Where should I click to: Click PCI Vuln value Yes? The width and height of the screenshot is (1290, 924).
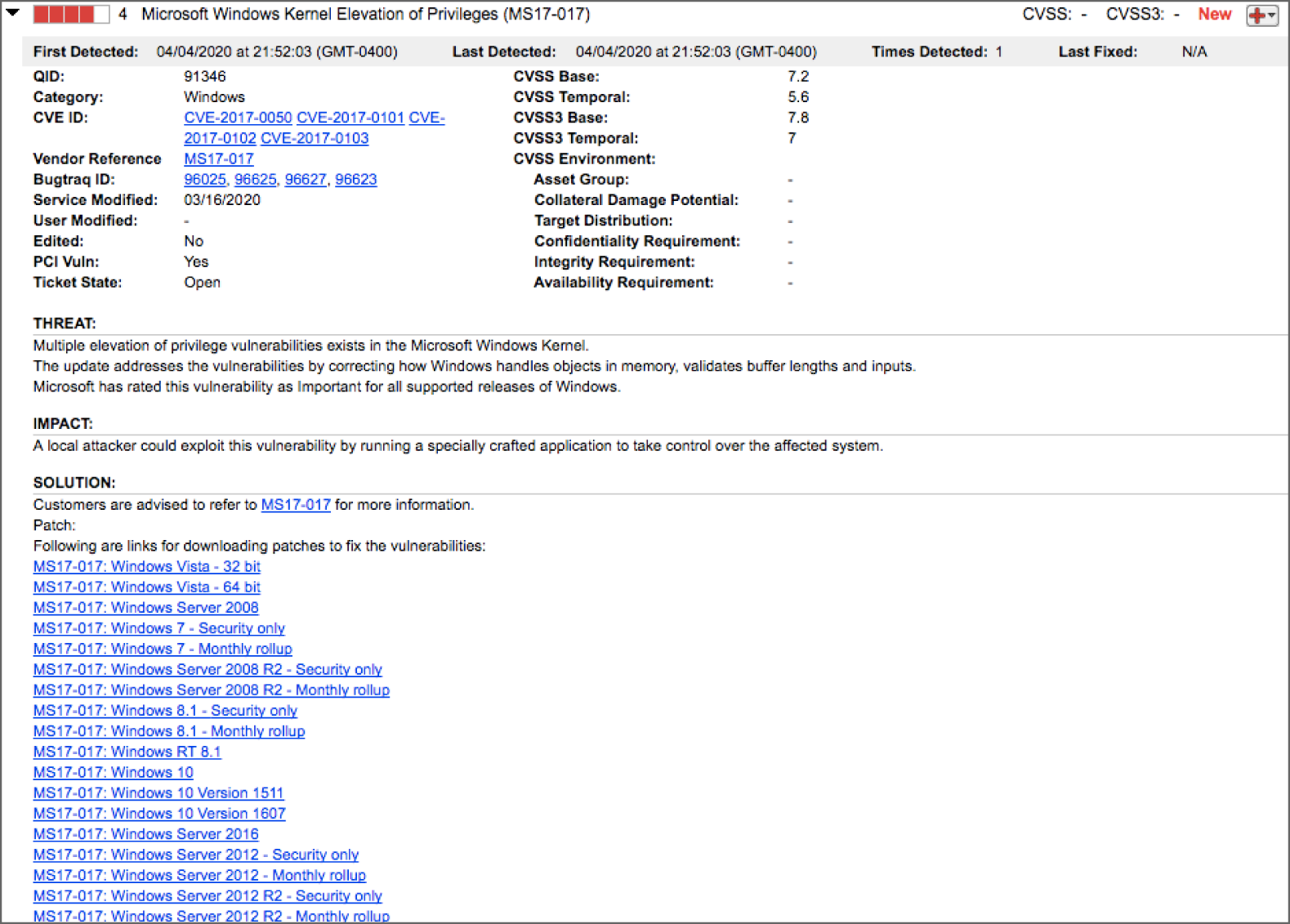point(196,262)
